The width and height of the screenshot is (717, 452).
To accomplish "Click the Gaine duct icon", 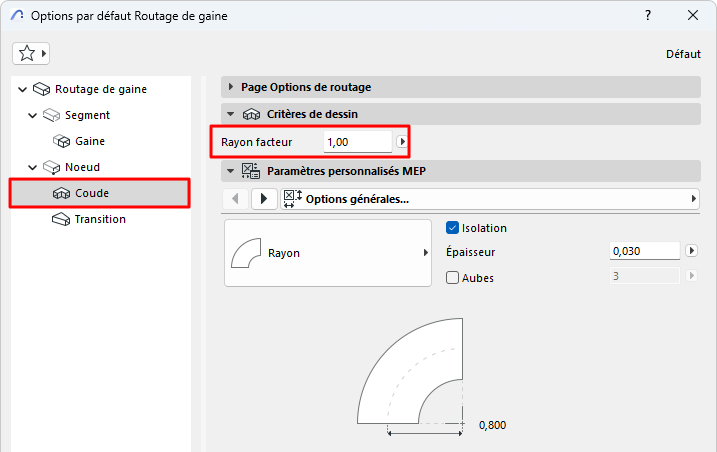I will [61, 141].
